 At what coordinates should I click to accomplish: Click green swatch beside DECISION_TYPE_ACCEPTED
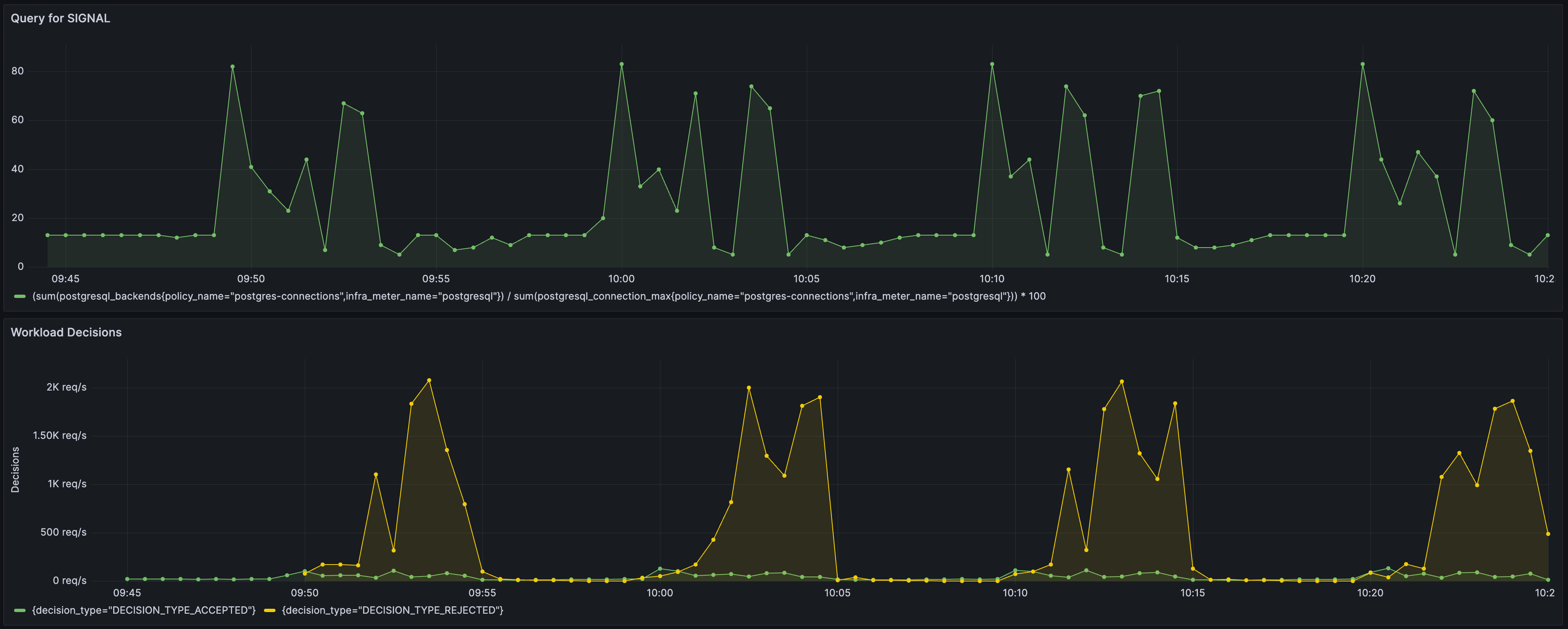(x=19, y=610)
